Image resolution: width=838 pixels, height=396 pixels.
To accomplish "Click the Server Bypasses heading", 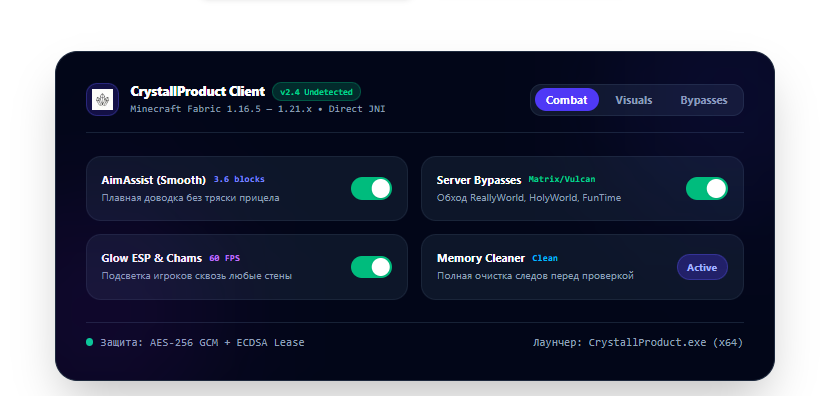I will pos(479,180).
